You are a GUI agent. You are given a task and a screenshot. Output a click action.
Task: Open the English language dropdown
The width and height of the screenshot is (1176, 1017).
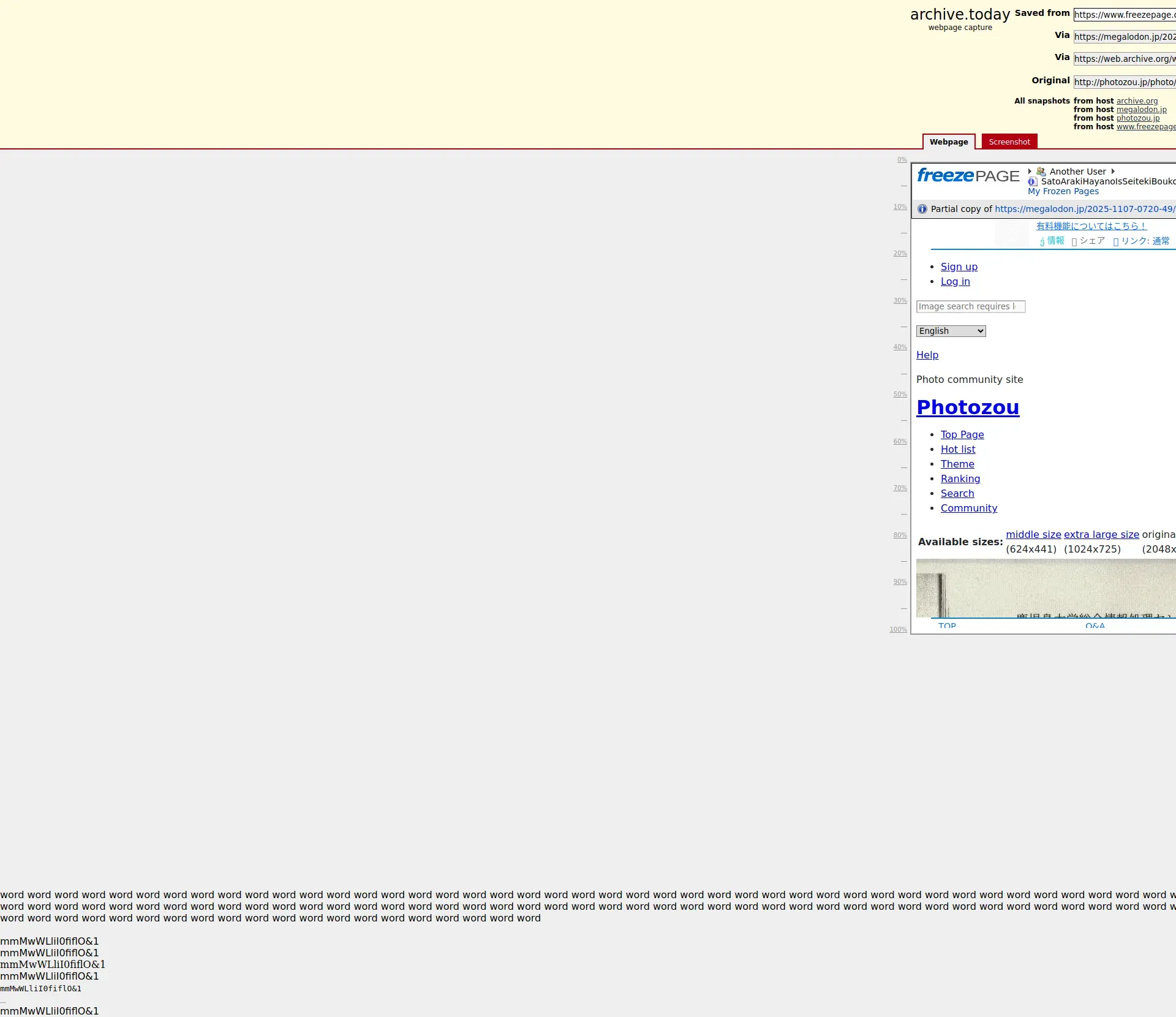[x=951, y=331]
